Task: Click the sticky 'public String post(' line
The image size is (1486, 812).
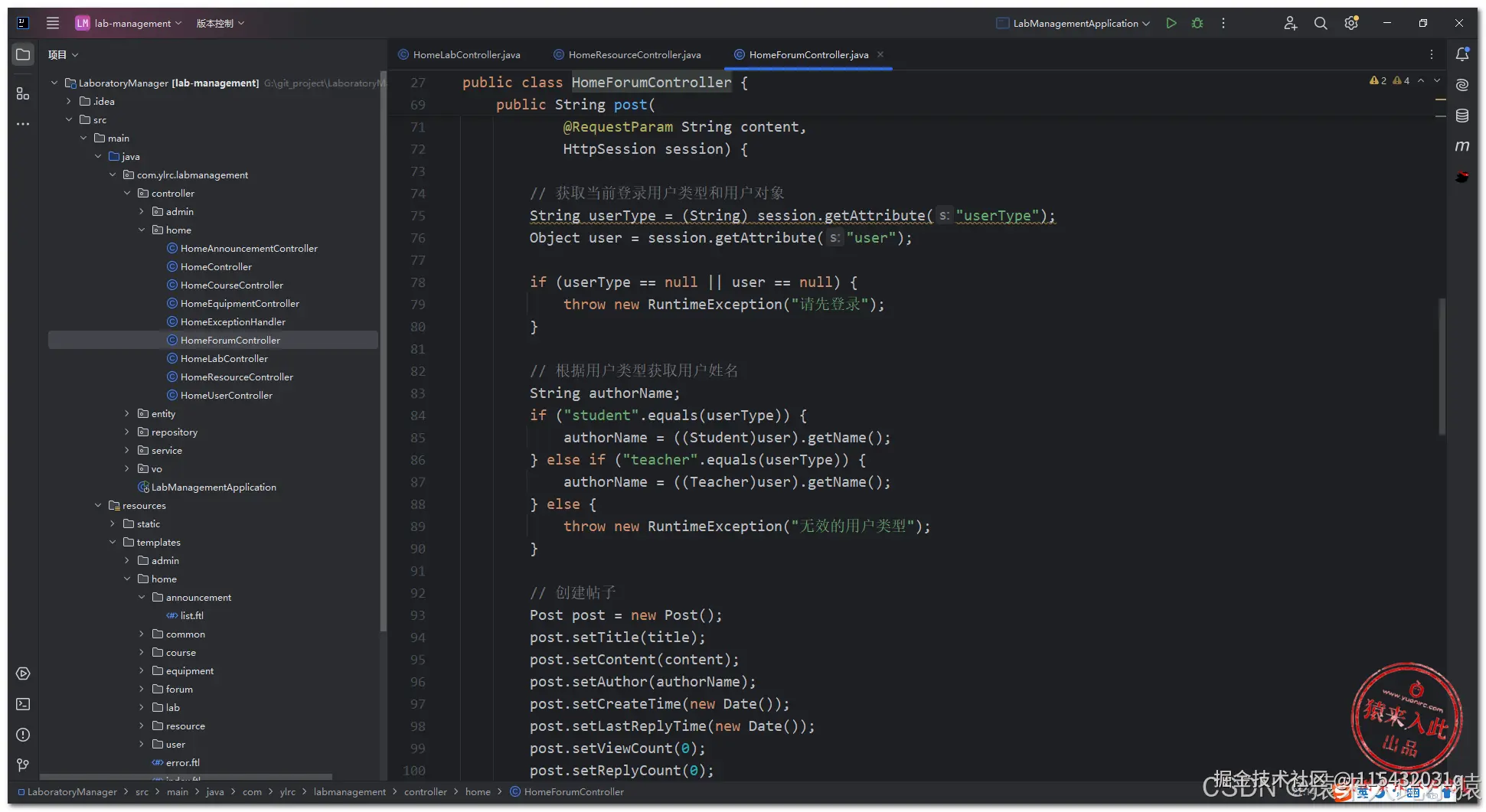Action: click(576, 105)
